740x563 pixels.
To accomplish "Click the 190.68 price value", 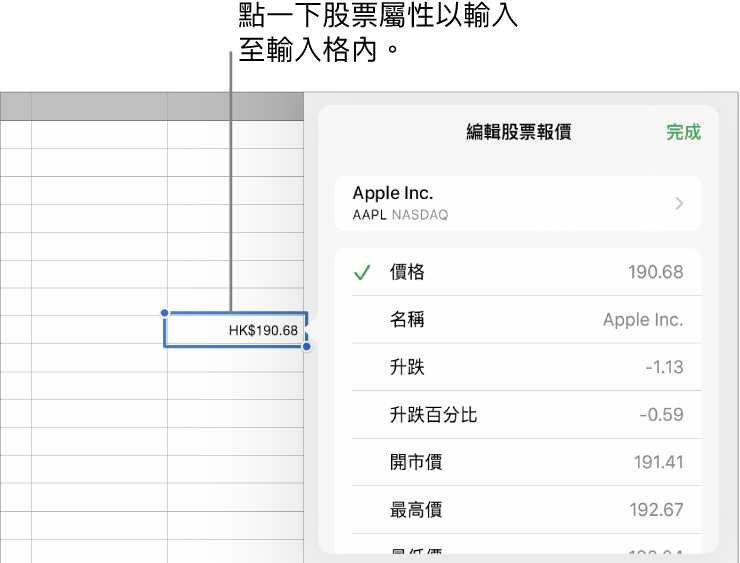I will point(655,272).
